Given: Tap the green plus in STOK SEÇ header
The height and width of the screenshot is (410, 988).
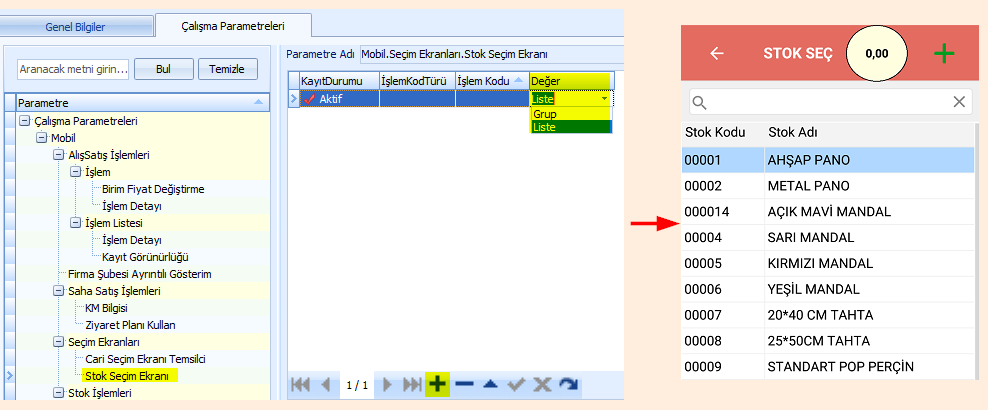Looking at the screenshot, I should click(944, 54).
